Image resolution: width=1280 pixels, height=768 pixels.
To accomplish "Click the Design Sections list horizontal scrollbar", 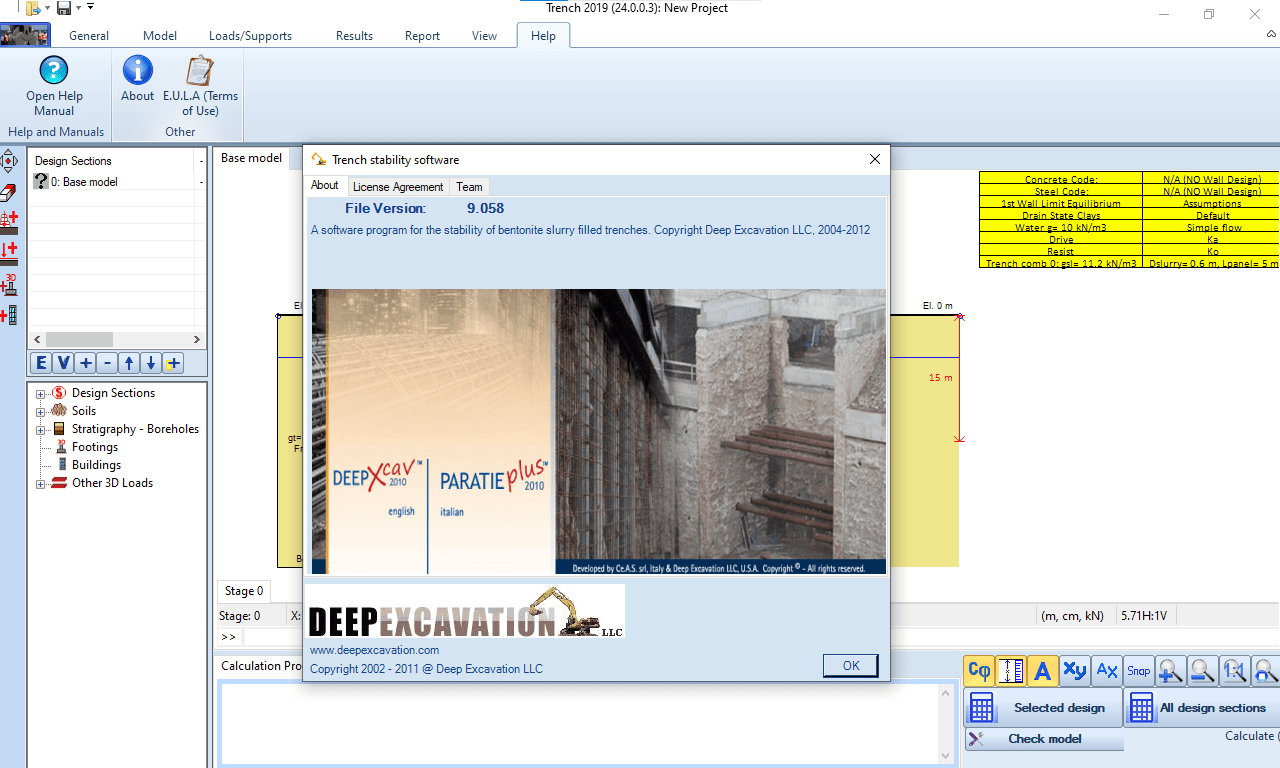I will coord(117,340).
